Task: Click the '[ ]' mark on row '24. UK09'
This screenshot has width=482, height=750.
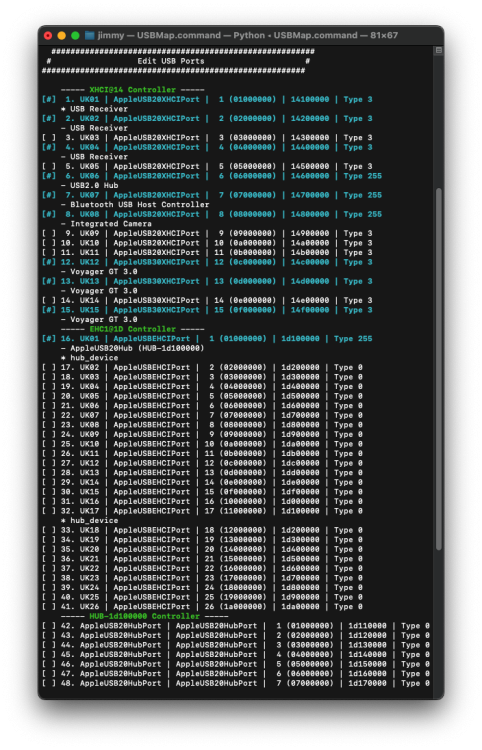Action: [49, 434]
